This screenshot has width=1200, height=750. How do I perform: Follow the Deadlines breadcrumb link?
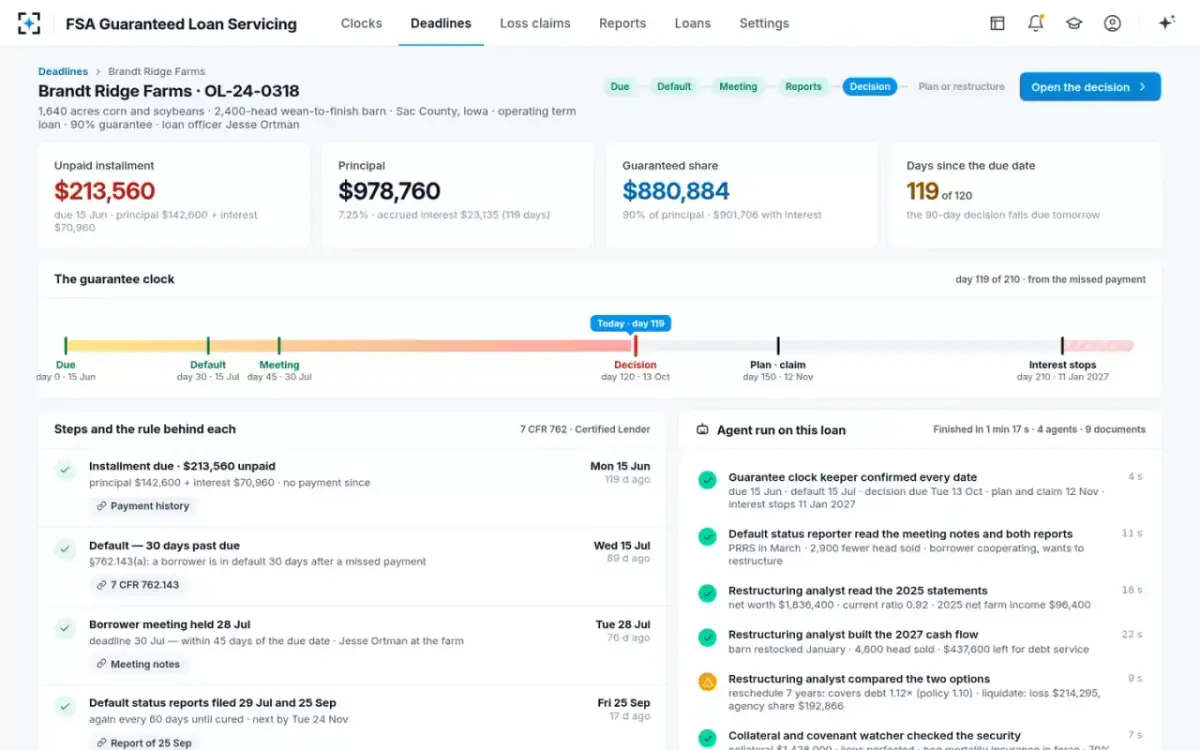pos(62,72)
